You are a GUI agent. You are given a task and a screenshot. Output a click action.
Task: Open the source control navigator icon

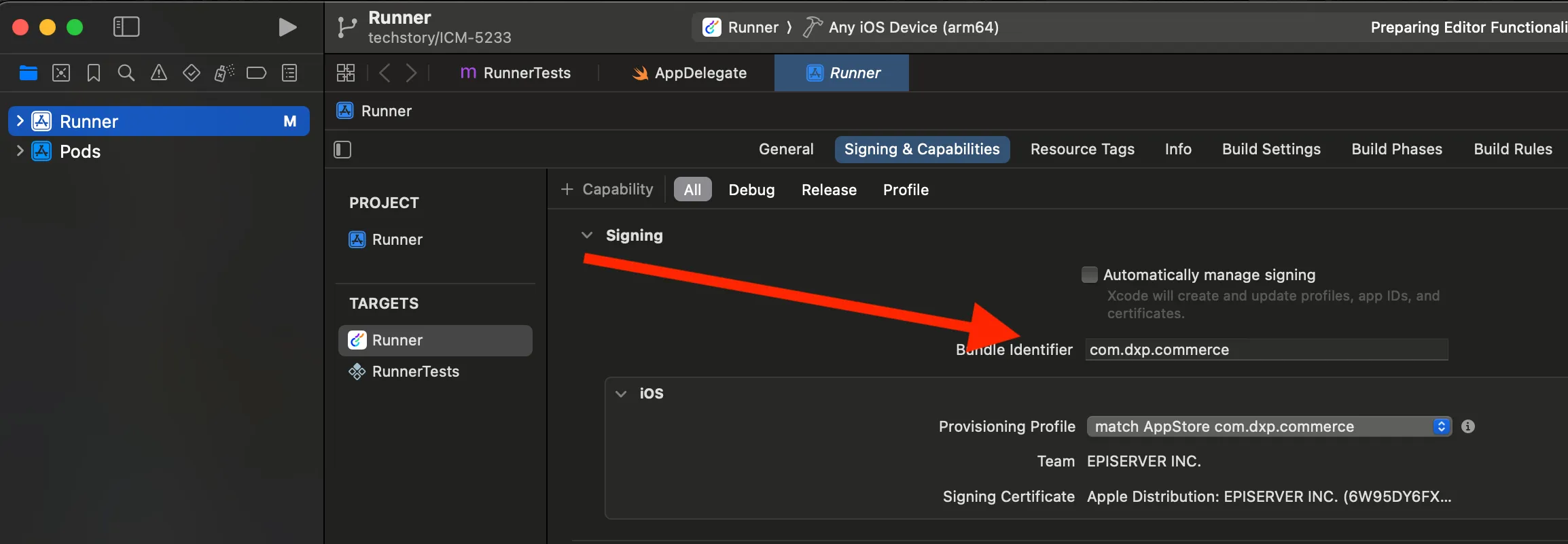(x=61, y=73)
